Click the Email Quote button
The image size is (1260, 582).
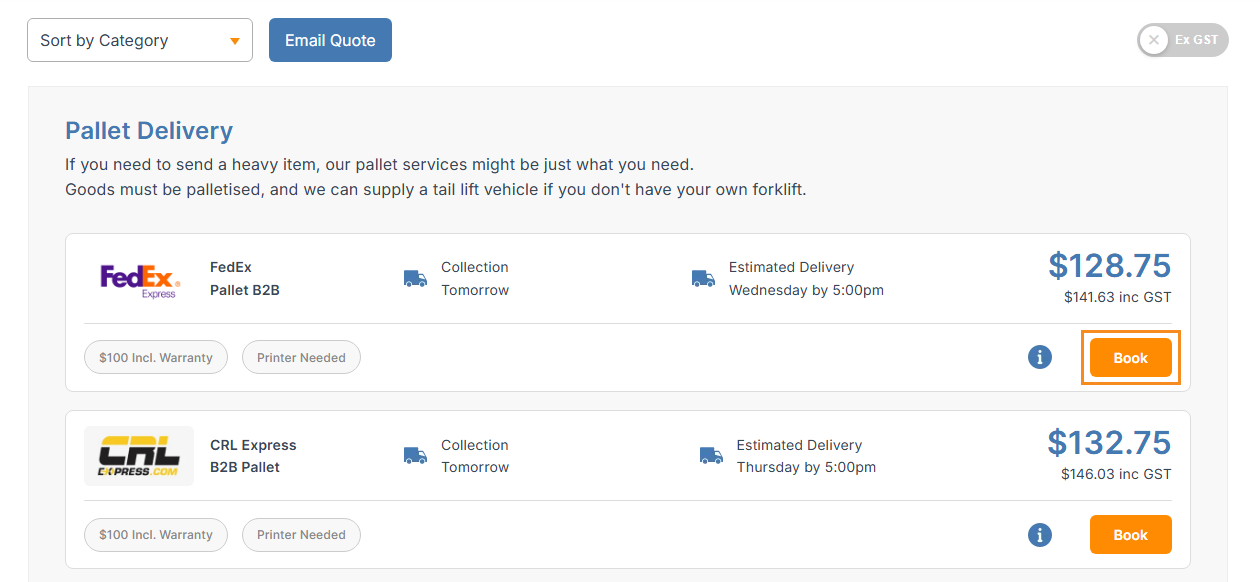click(330, 40)
